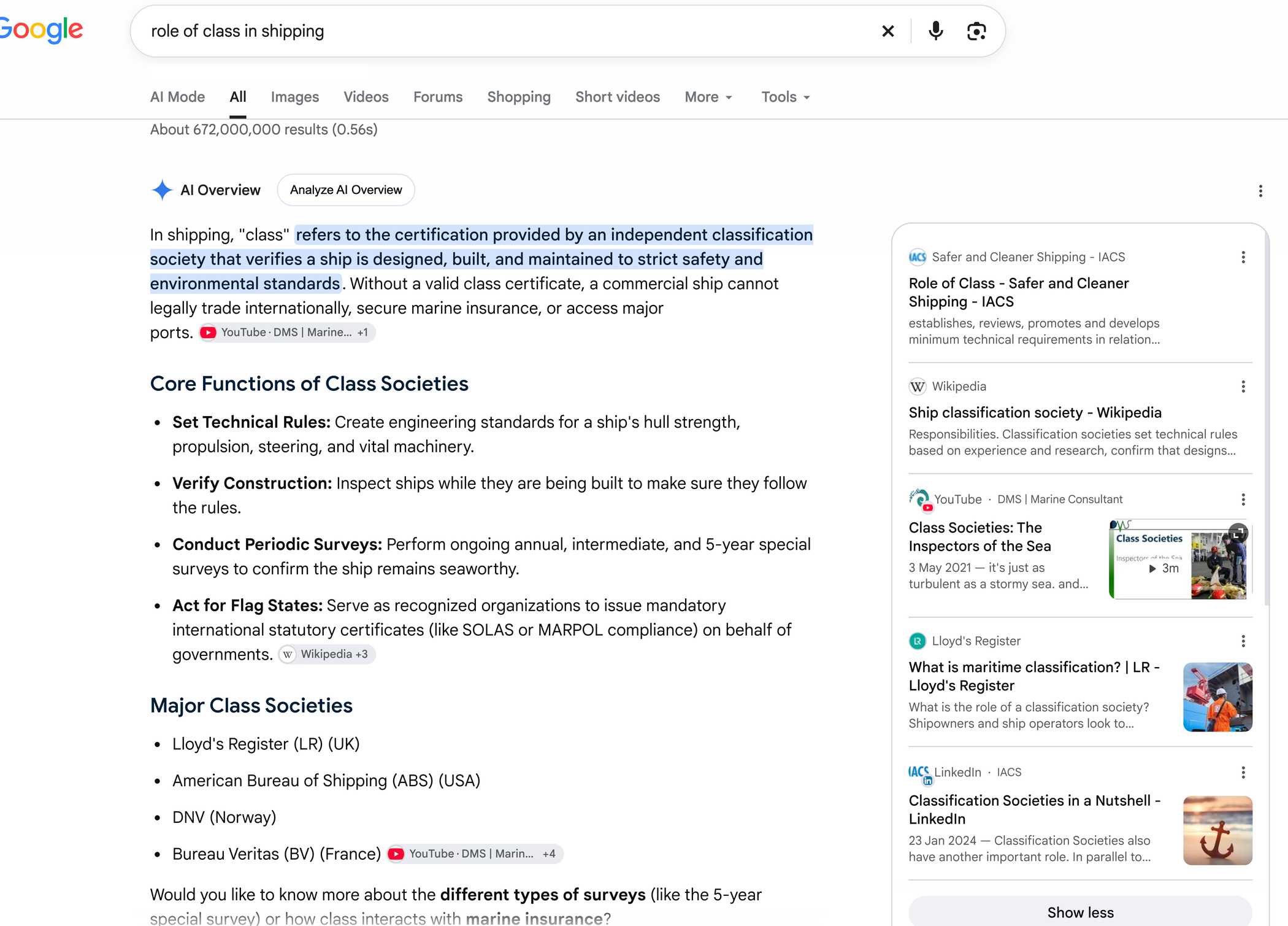The height and width of the screenshot is (926, 1288).
Task: Play the Class Societies video thumbnail
Action: (1181, 560)
